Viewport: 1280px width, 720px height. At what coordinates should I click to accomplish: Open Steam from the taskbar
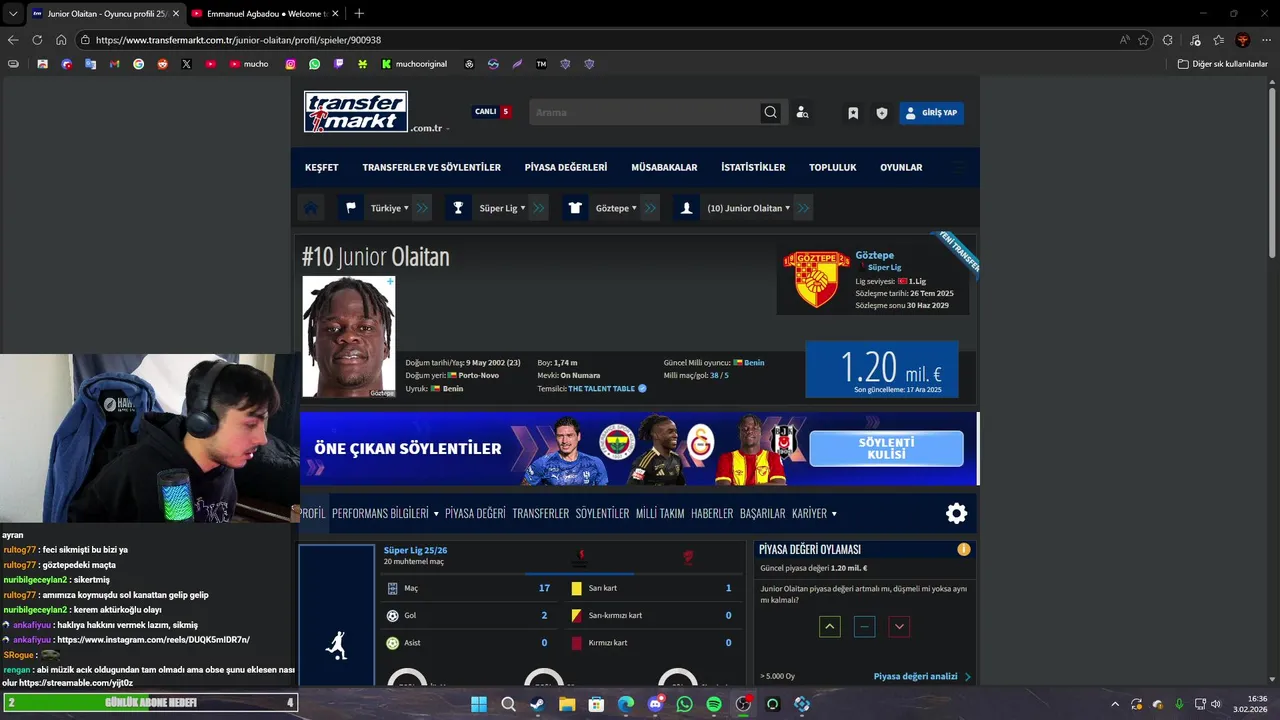[537, 704]
